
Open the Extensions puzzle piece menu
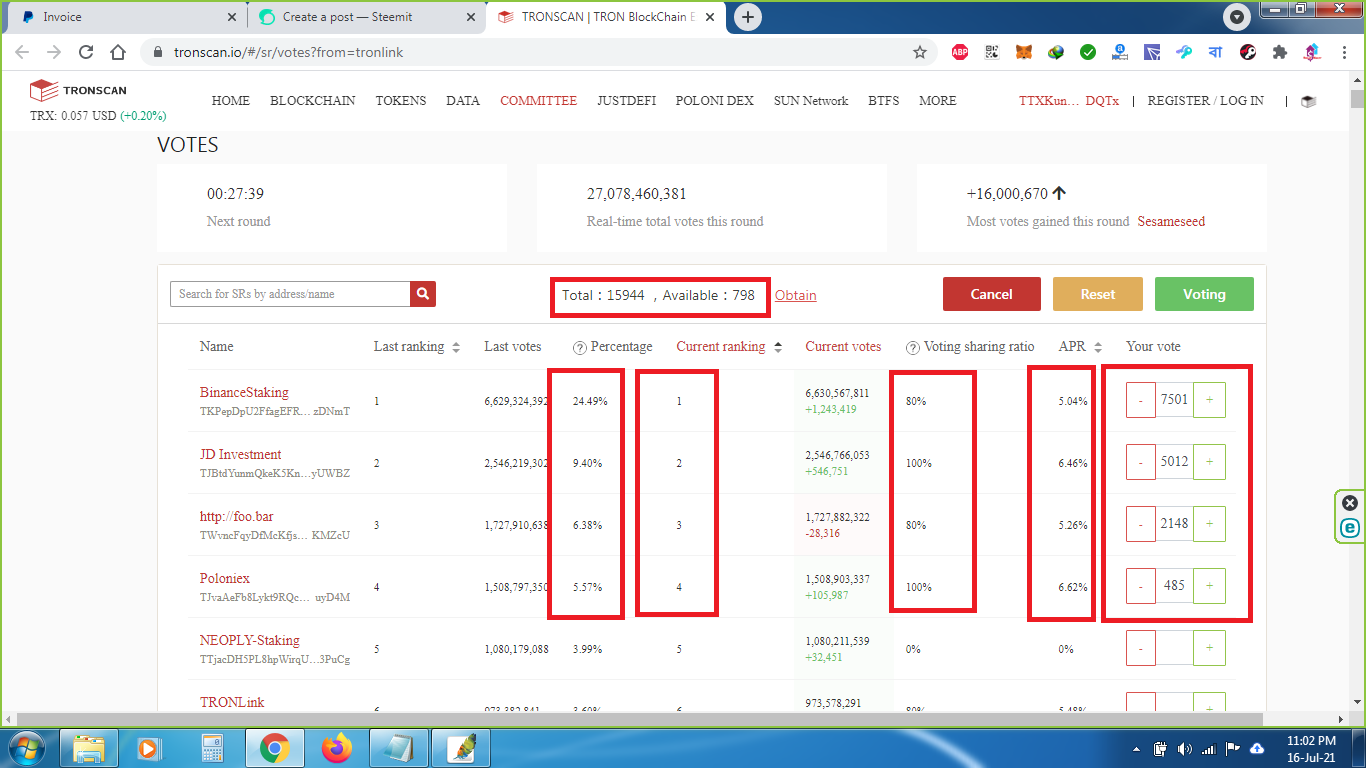[x=1280, y=52]
